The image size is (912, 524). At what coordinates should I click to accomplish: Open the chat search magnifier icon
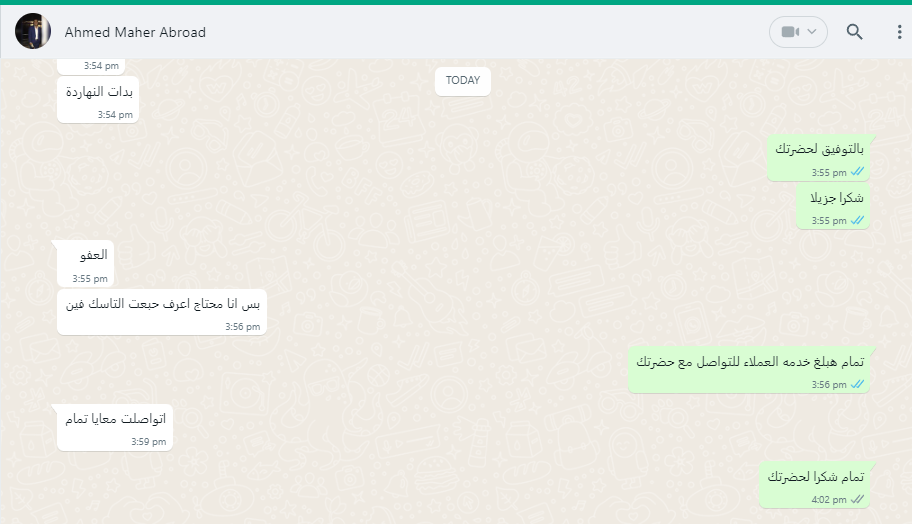coord(854,32)
